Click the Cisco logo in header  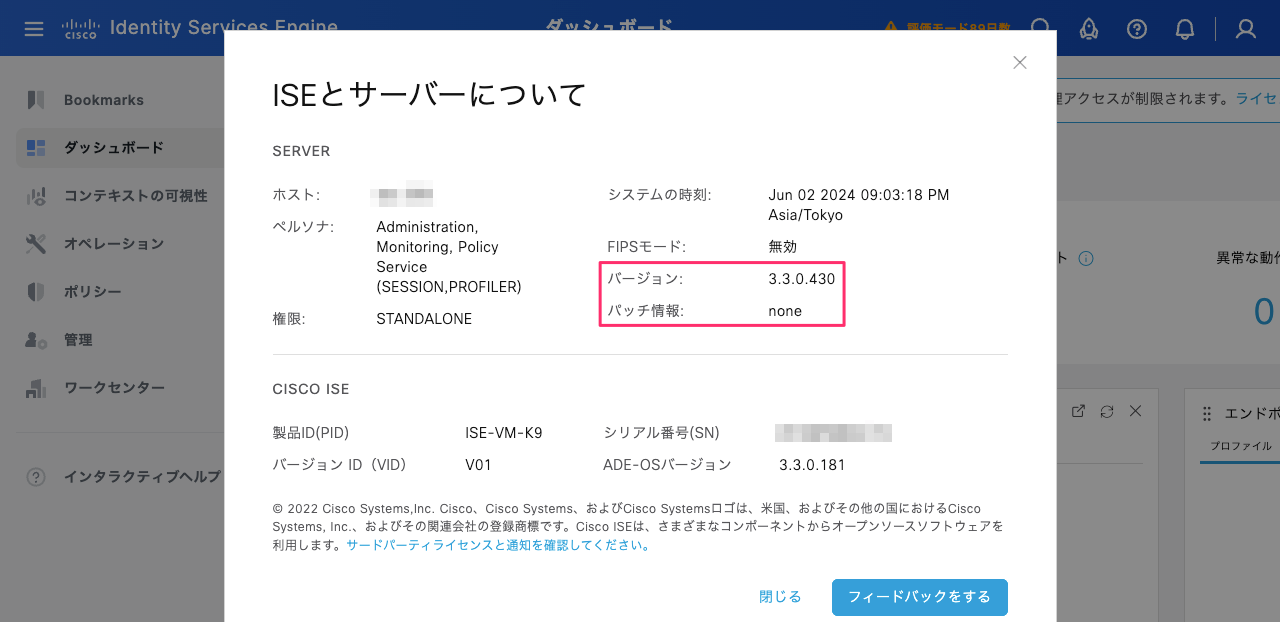pos(80,28)
